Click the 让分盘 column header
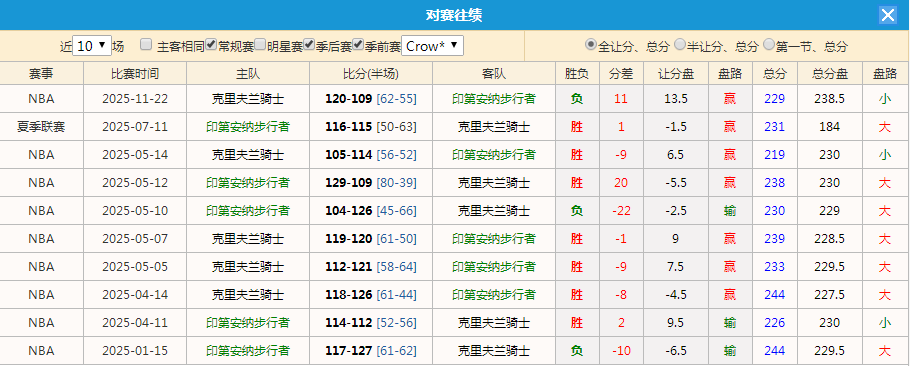The width and height of the screenshot is (910, 366). coord(676,74)
